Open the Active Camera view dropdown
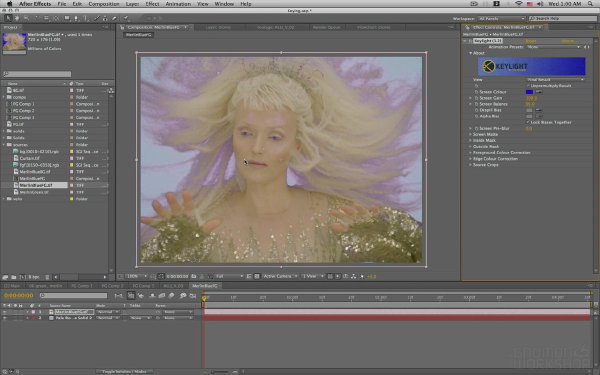 (280, 276)
